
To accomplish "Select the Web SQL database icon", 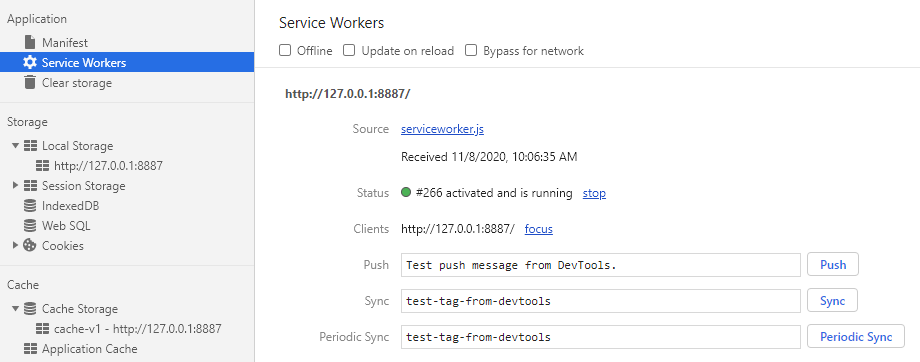I will [x=29, y=226].
